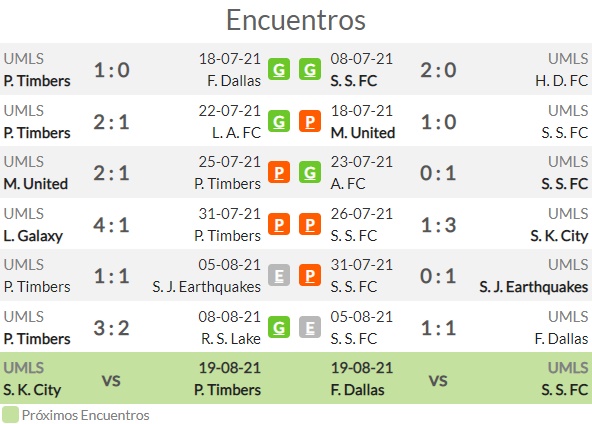Viewport: 592px width, 424px height.
Task: Select the 4 : 1 score of L. Galaxy match
Action: 111,225
